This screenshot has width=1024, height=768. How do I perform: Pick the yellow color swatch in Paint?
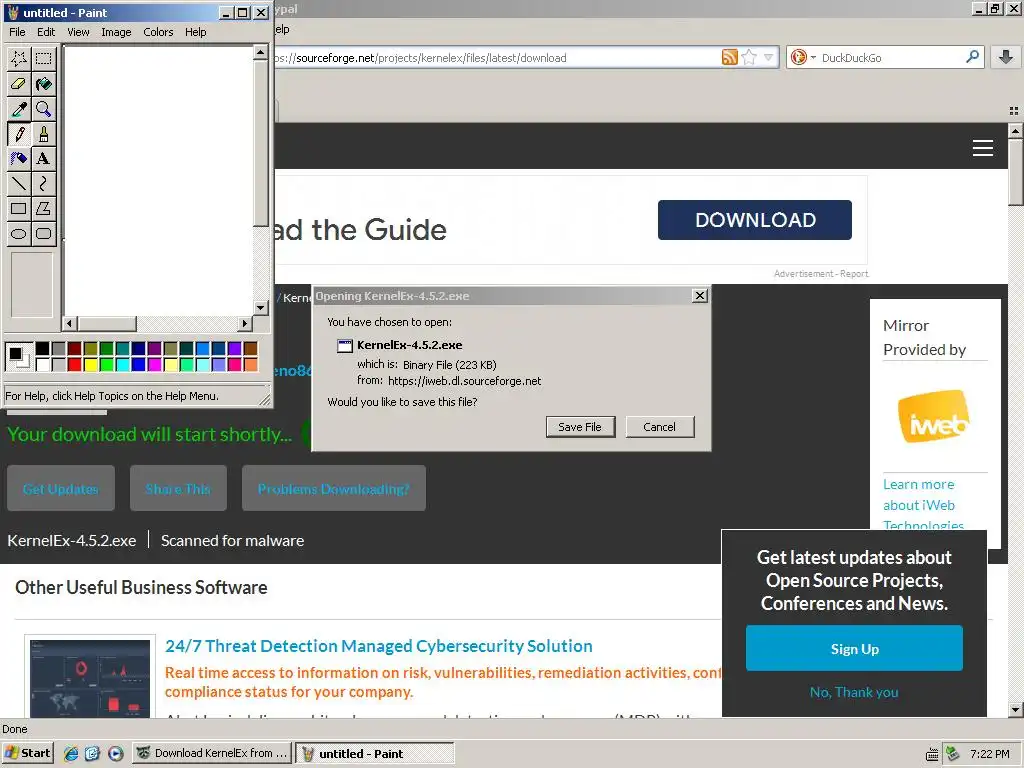(x=91, y=364)
